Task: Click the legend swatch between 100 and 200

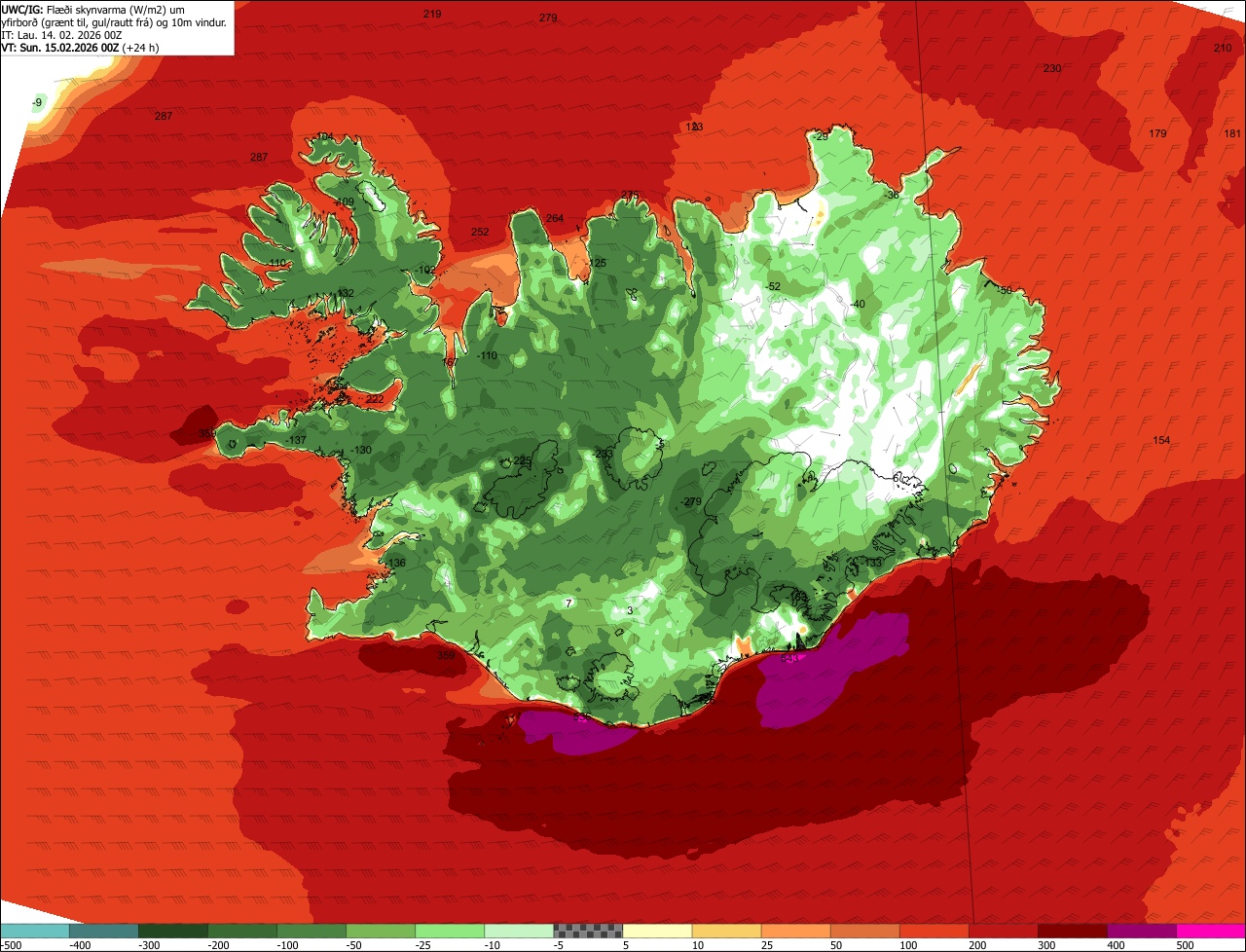Action: point(934,931)
